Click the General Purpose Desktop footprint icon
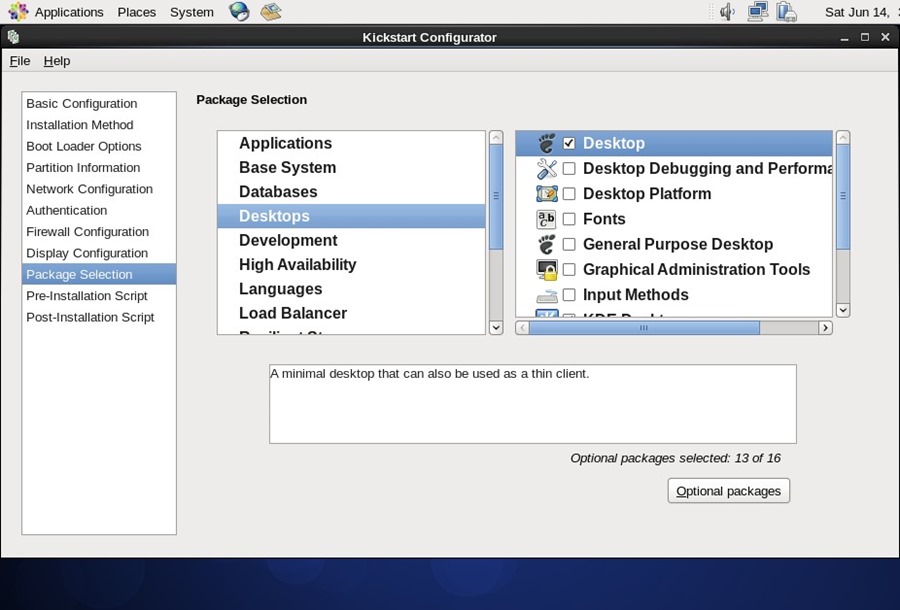This screenshot has width=900, height=610. [x=546, y=244]
